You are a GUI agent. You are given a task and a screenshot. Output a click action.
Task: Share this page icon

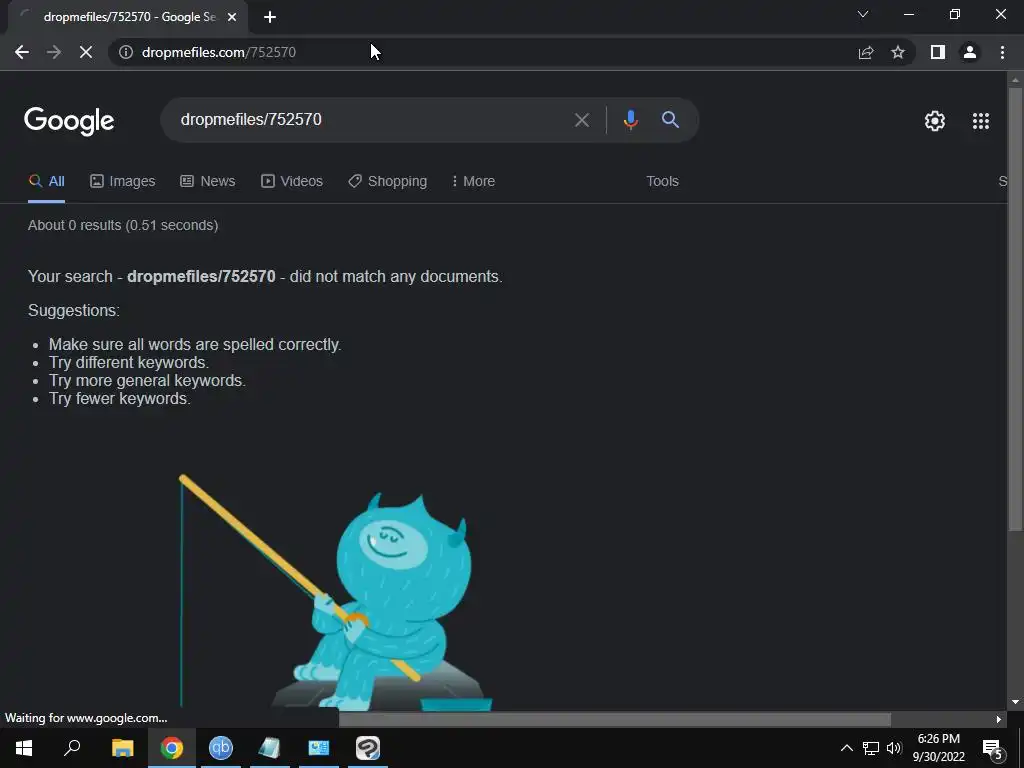866,52
